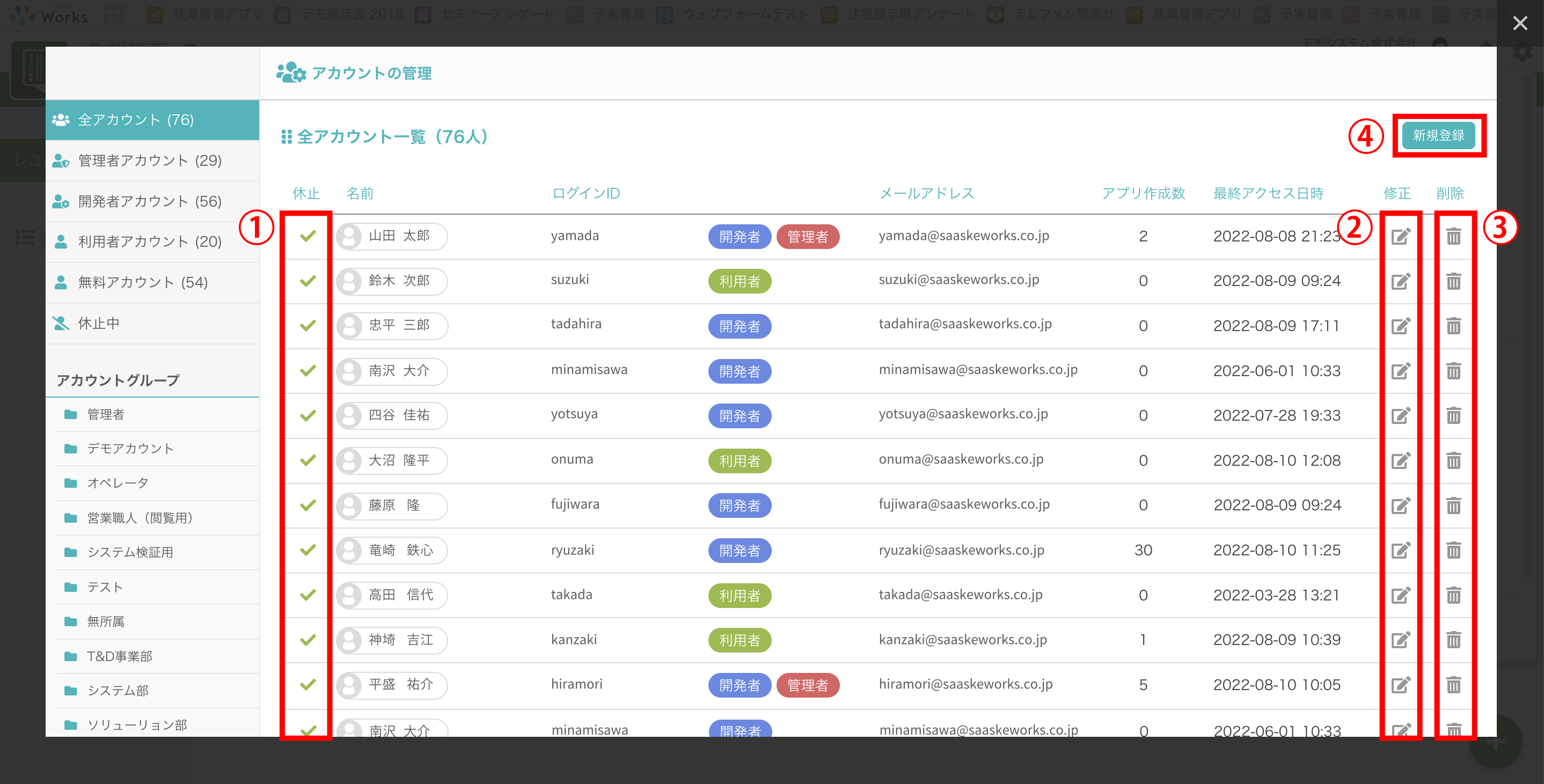This screenshot has width=1544, height=784.
Task: Open the システム部 group folder
Action: coord(157,691)
